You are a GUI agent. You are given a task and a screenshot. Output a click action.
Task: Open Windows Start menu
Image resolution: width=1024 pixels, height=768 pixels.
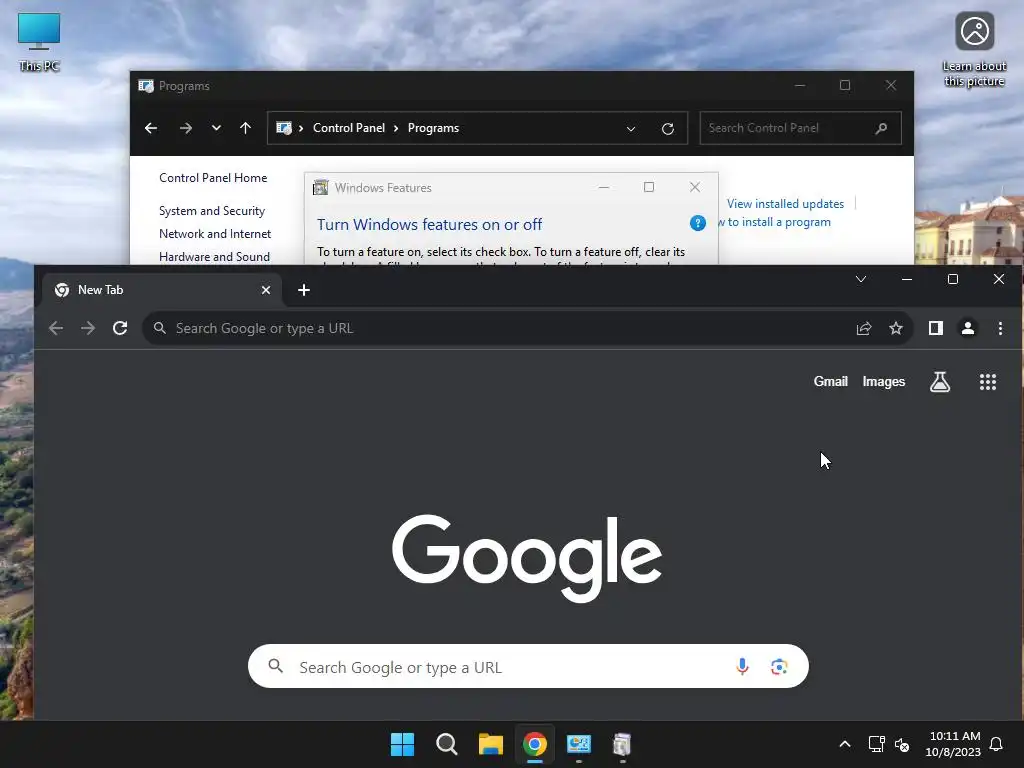(402, 744)
